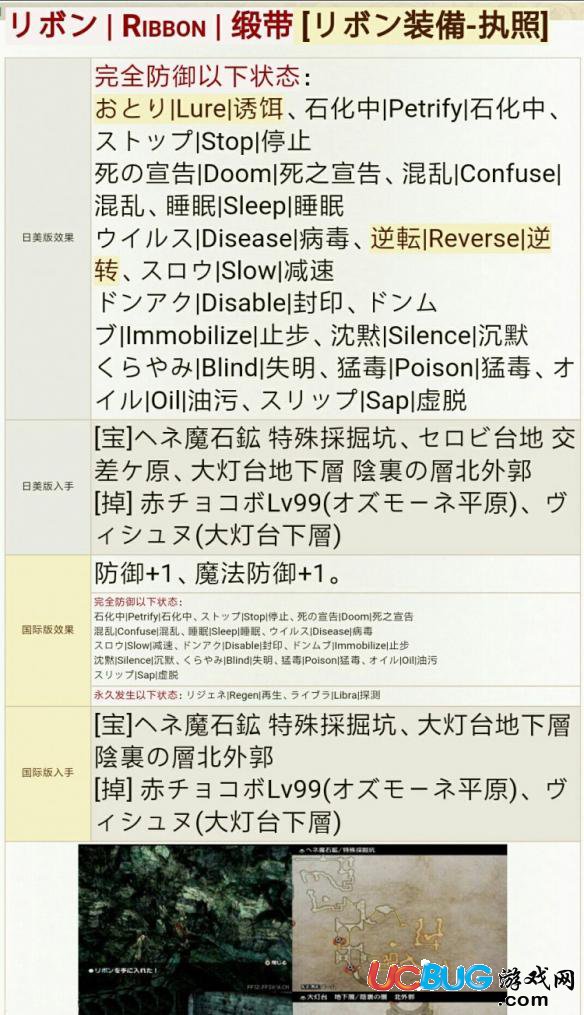Click the red treasure marker on map

click(339, 940)
